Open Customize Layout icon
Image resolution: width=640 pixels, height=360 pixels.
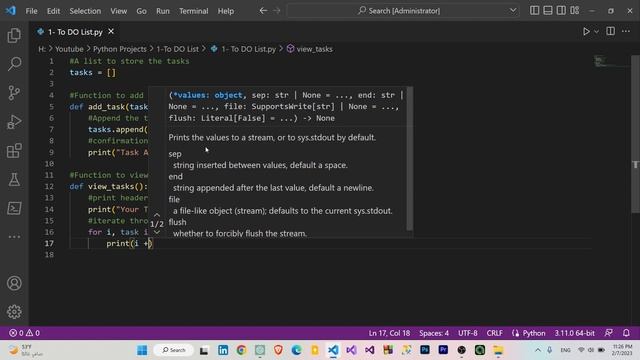575,11
